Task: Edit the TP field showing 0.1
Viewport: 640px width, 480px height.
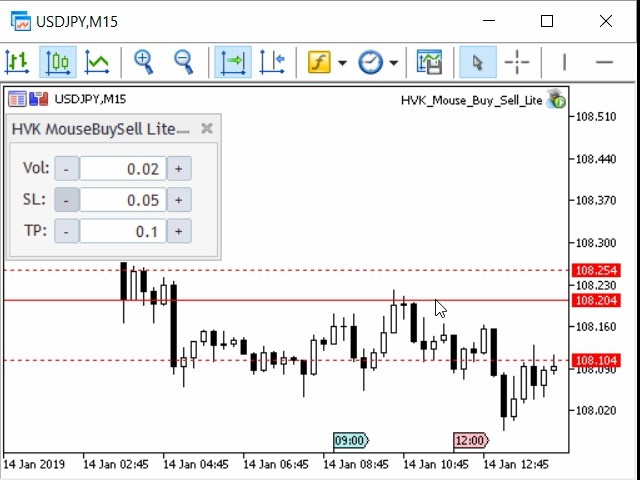Action: tap(123, 231)
